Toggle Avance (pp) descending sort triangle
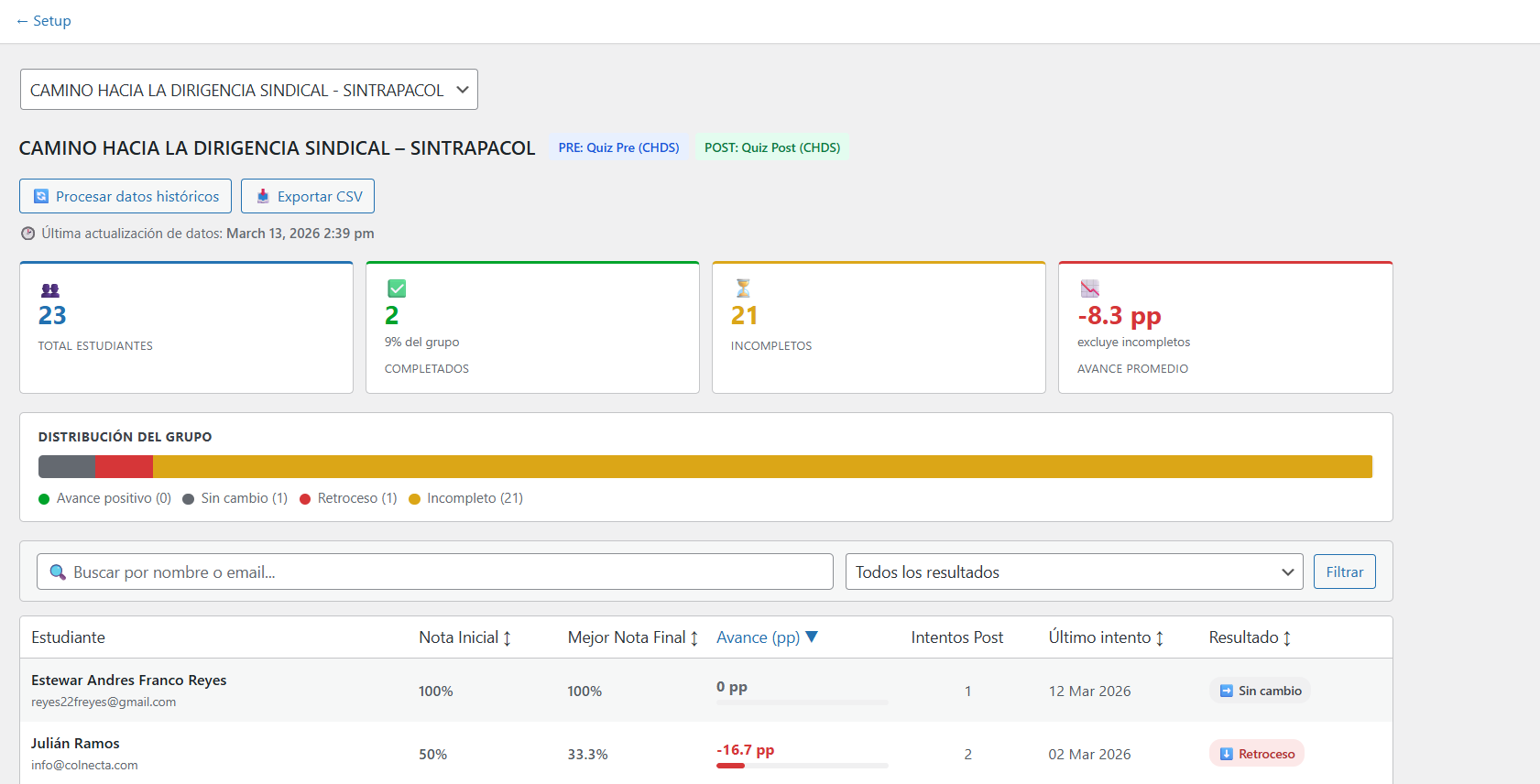The image size is (1540, 784). pyautogui.click(x=812, y=637)
